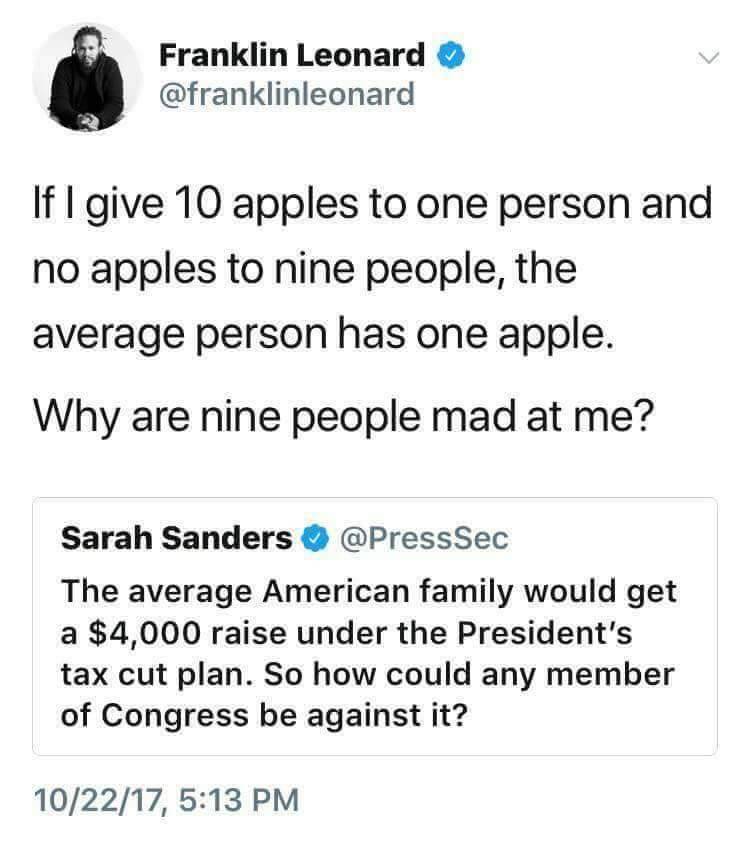Click the Sarah Sanders name in quoted tweet
The image size is (750, 844).
coord(176,538)
